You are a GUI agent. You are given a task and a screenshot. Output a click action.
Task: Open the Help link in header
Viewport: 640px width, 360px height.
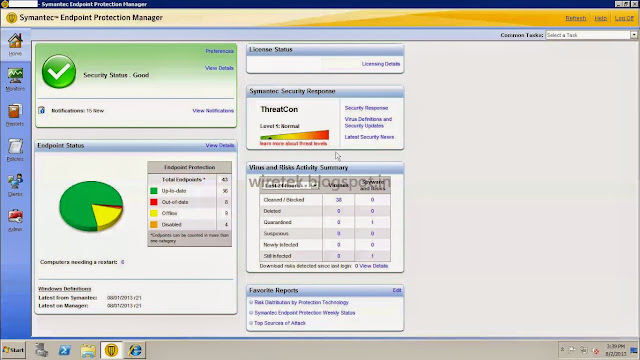(x=600, y=18)
